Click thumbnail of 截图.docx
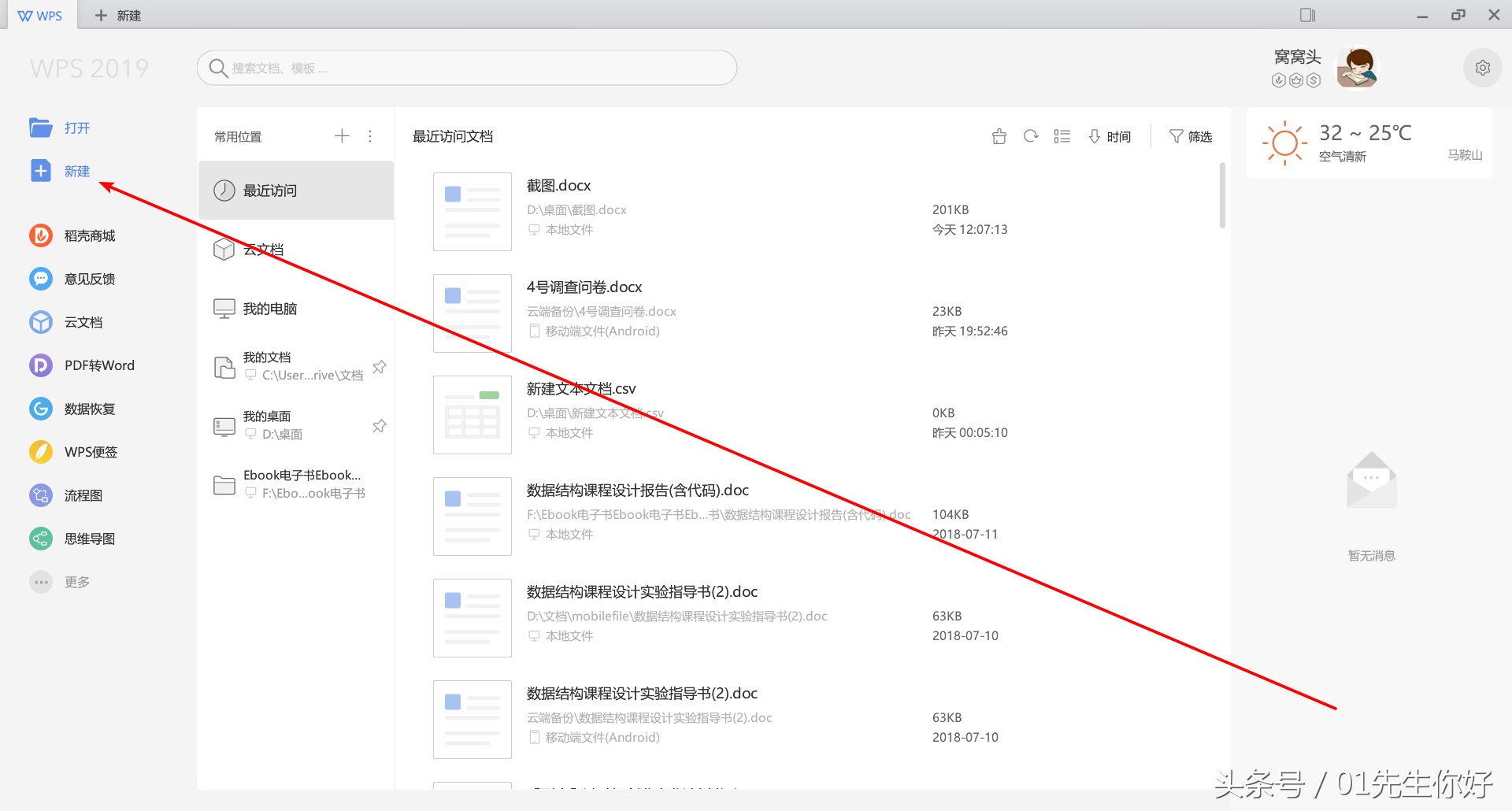The image size is (1512, 811). pos(472,212)
